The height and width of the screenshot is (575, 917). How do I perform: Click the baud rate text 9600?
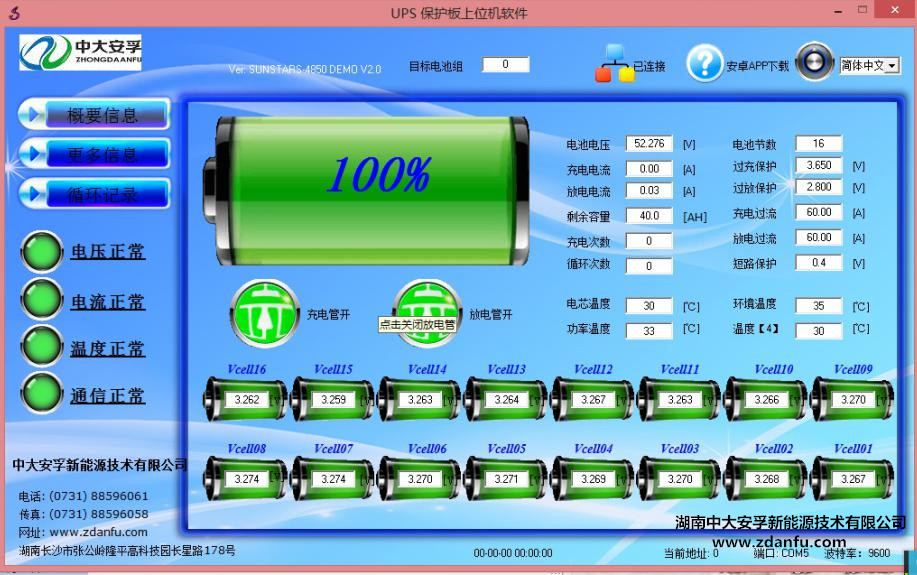point(879,553)
